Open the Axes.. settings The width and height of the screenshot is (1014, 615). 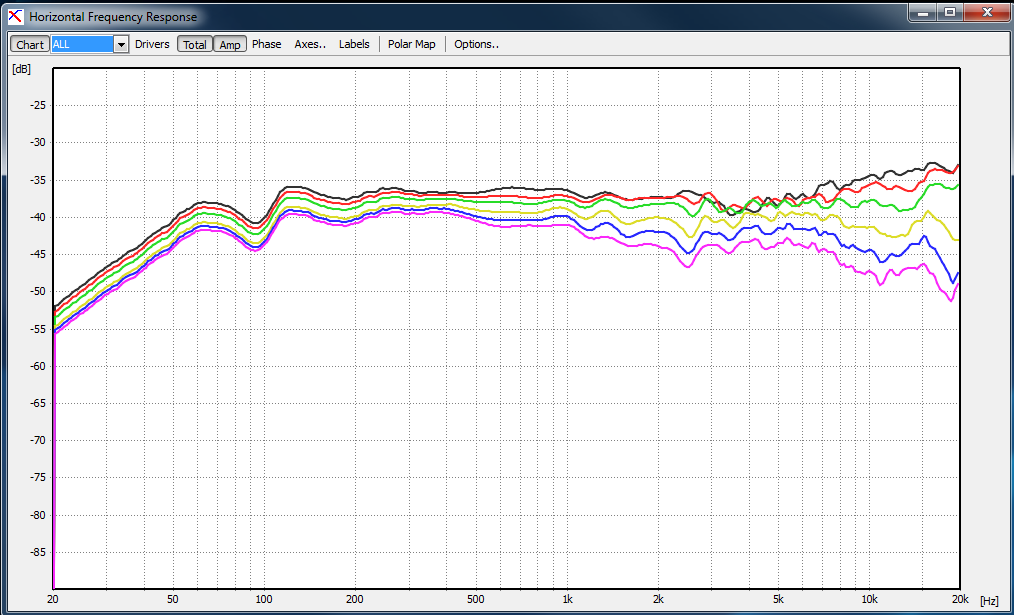pyautogui.click(x=310, y=44)
